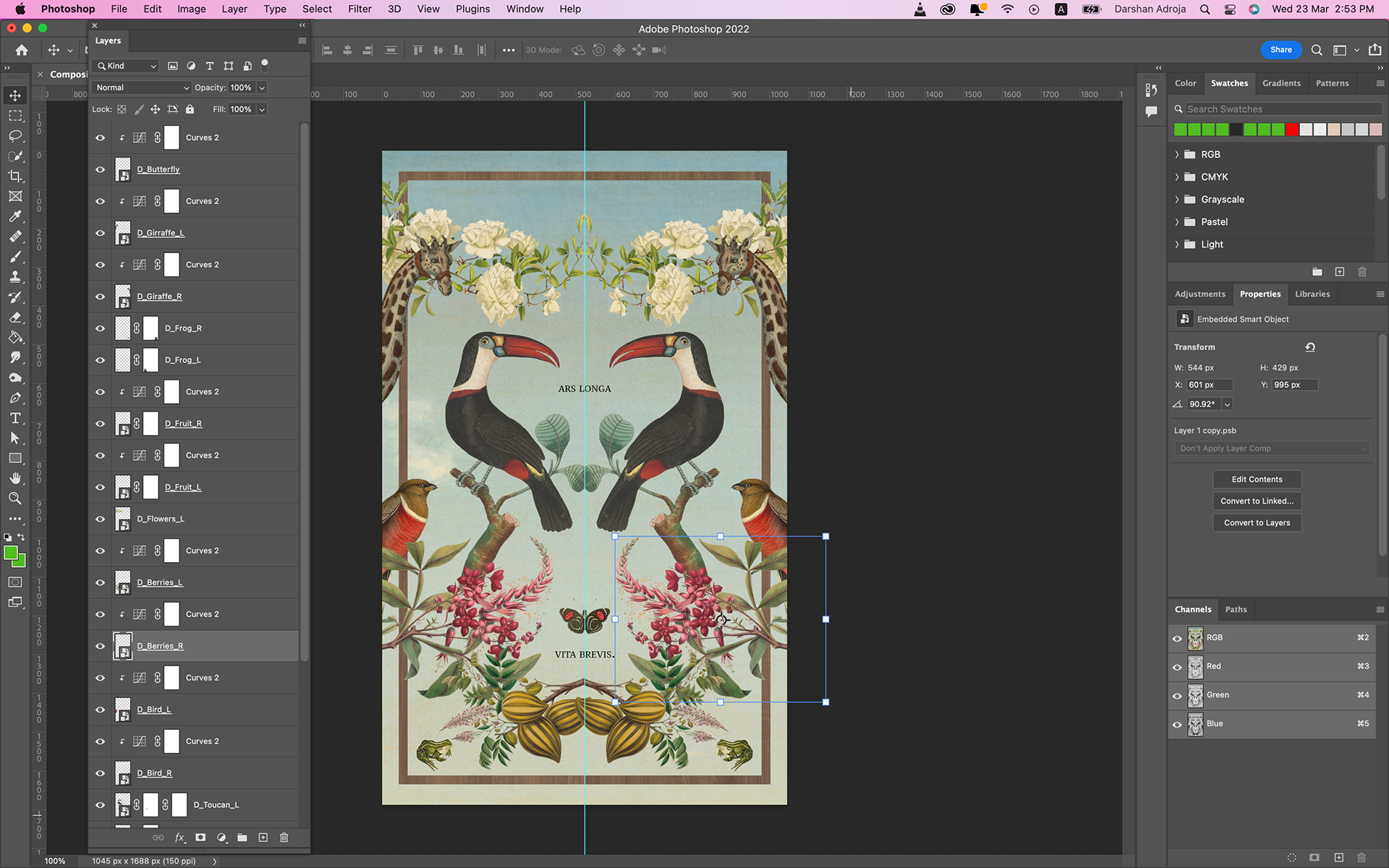1389x868 pixels.
Task: Select the Horizontal Type tool
Action: pos(15,418)
